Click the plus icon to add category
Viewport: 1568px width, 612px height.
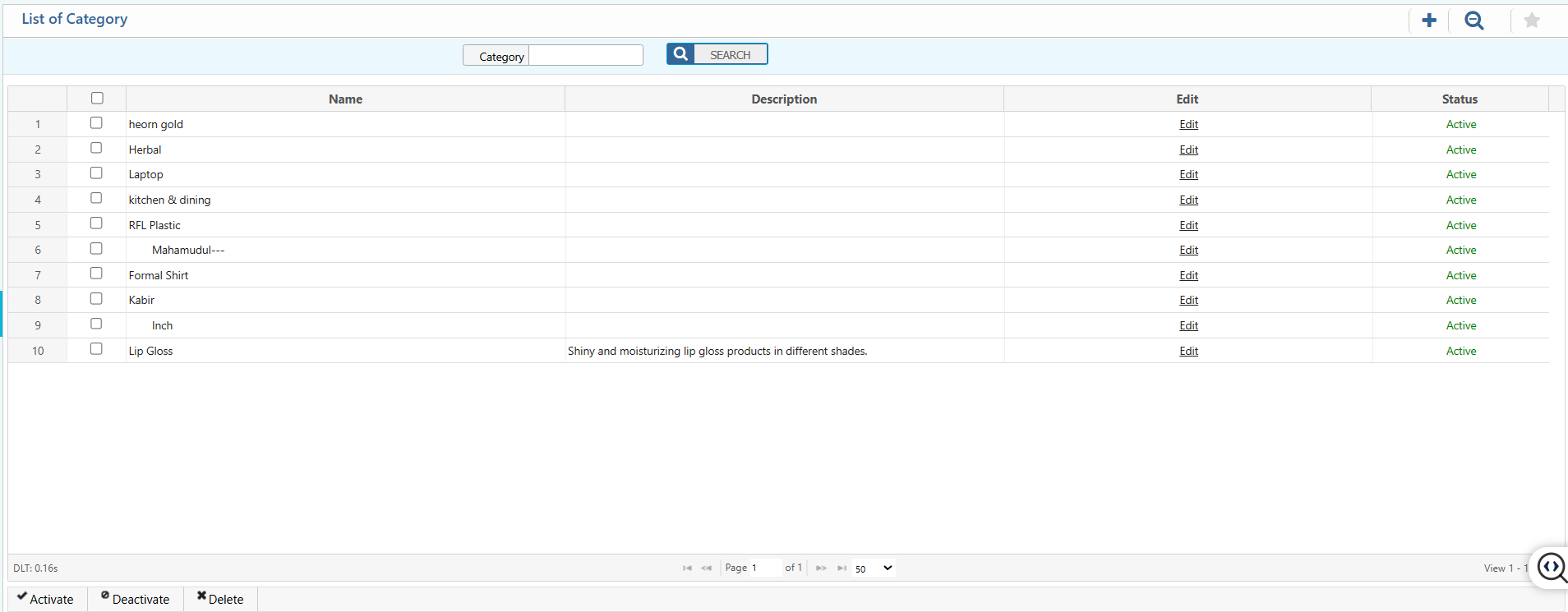pyautogui.click(x=1429, y=21)
